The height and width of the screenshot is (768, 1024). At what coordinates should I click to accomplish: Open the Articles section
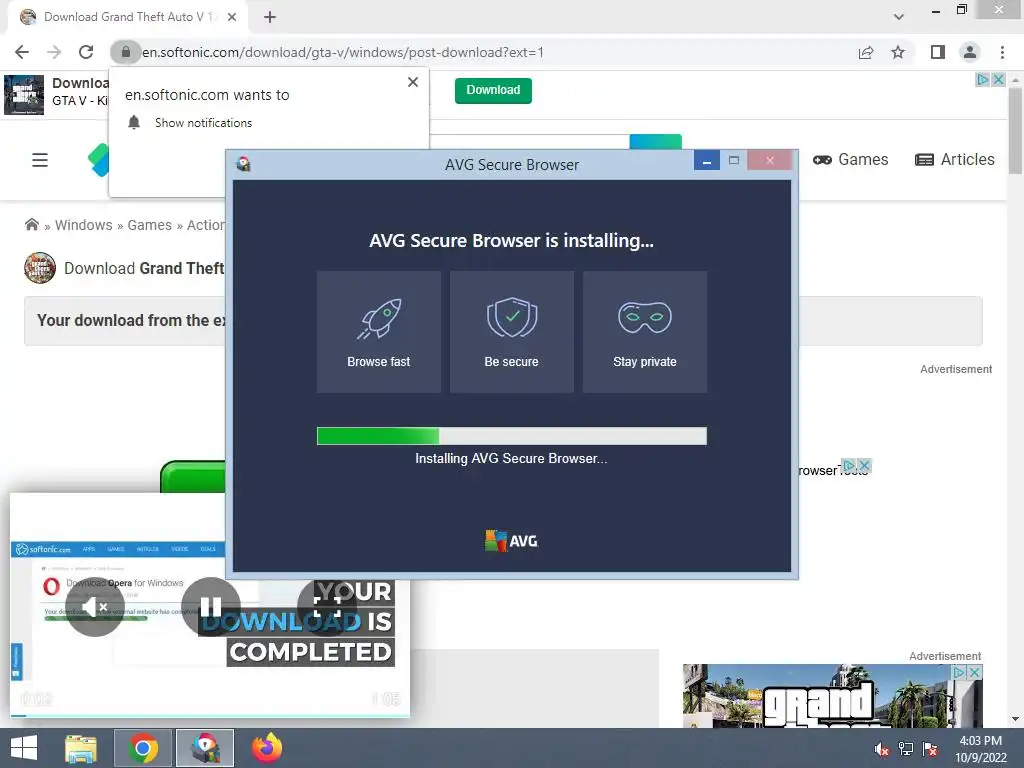pyautogui.click(x=955, y=160)
